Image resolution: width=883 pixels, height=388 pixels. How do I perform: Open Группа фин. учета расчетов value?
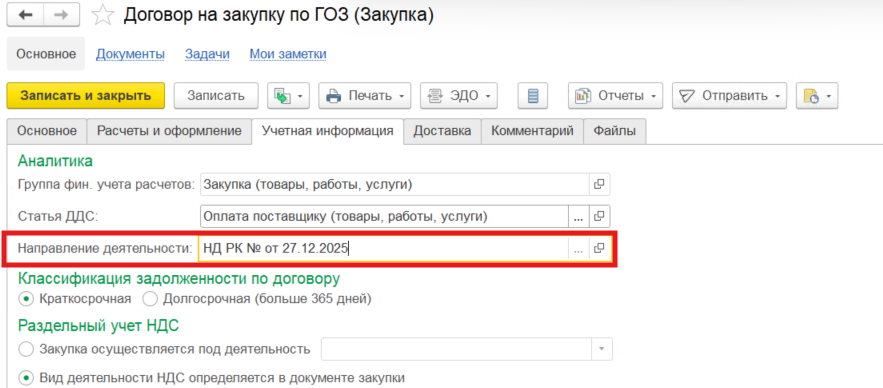(x=600, y=184)
